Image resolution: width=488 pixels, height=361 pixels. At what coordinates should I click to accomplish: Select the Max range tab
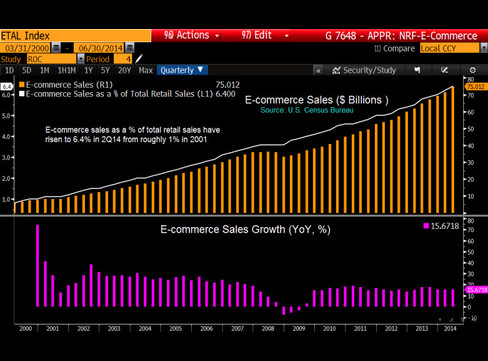coord(146,70)
